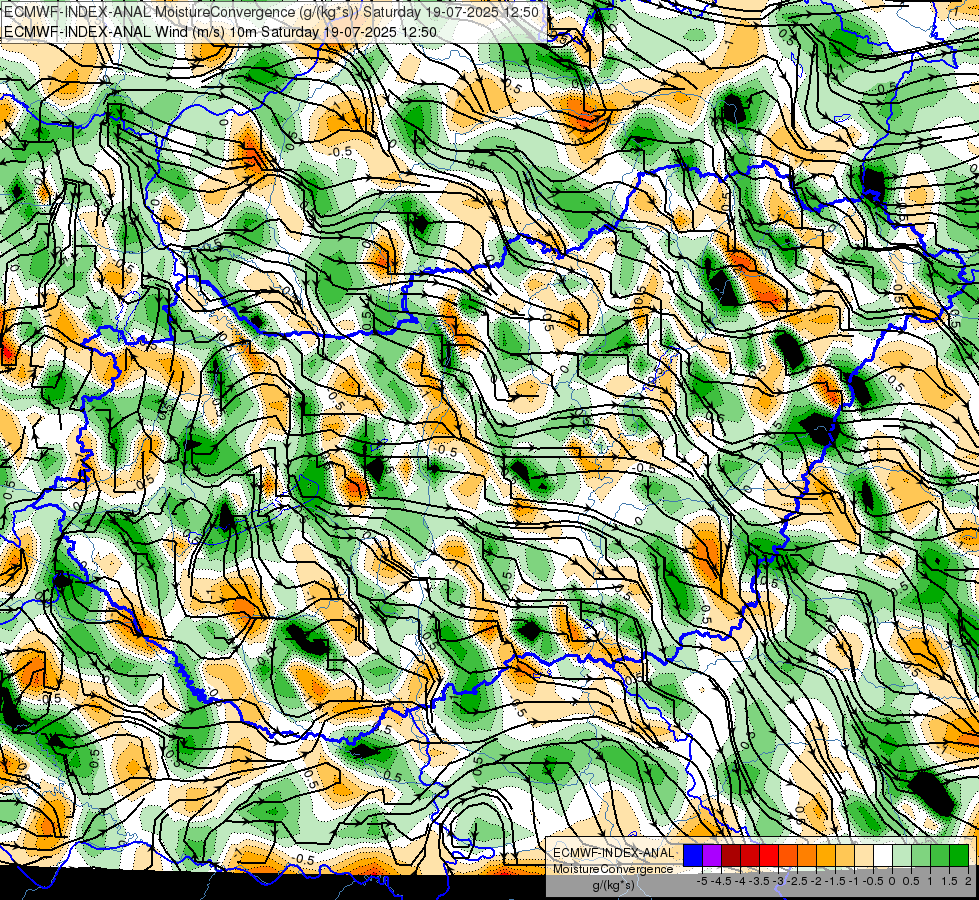Screen dimensions: 979x900
Task: Select the dark red swatch between -4.5 and -4
Action: point(731,855)
